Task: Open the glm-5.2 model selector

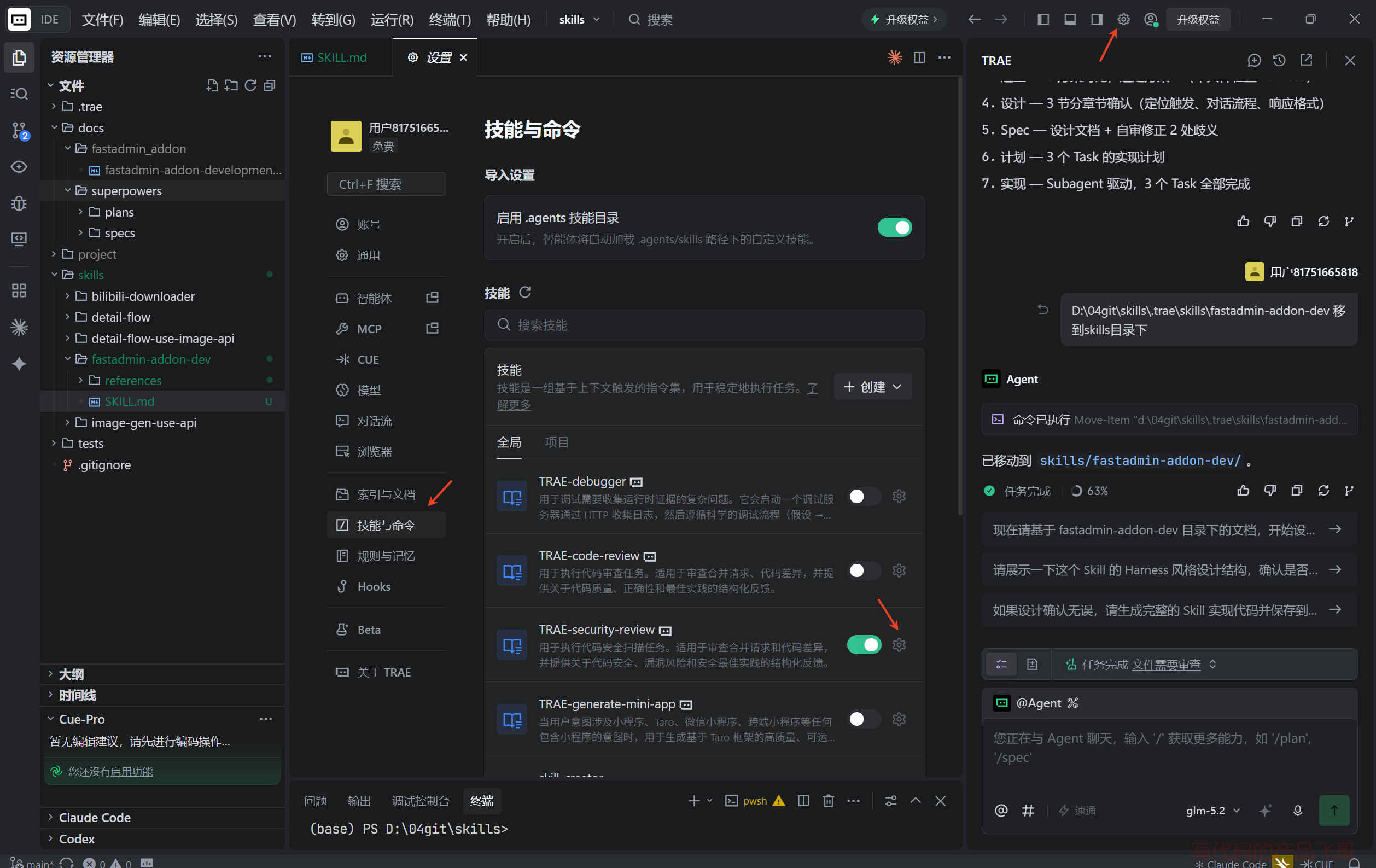Action: click(x=1213, y=810)
